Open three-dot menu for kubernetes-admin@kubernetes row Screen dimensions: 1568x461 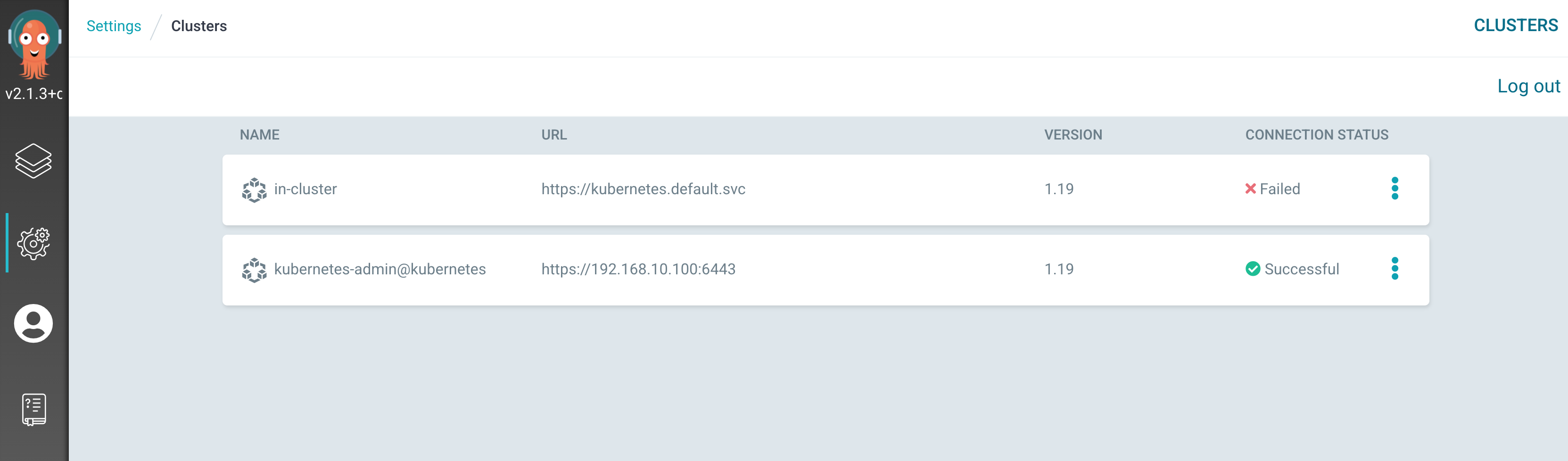tap(1395, 269)
